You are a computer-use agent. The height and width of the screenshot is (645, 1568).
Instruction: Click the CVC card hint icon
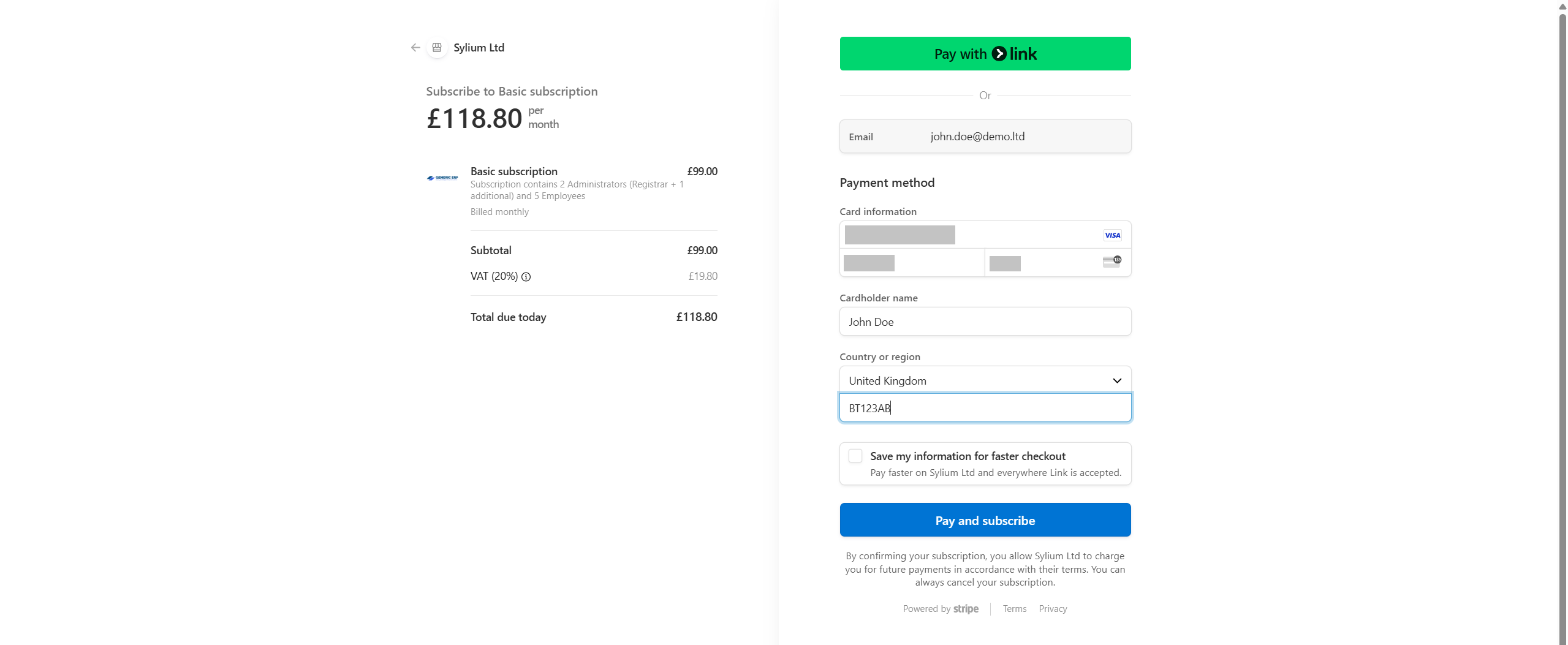[x=1112, y=262]
